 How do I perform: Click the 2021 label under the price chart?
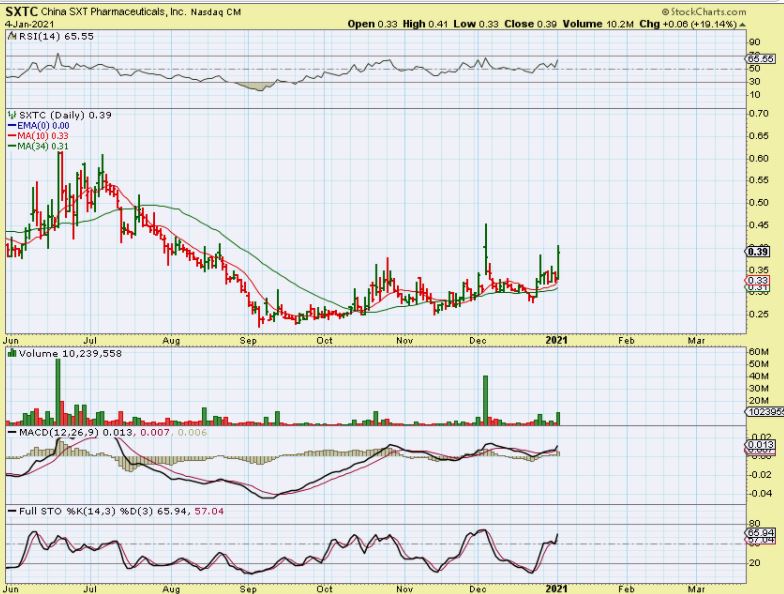[x=556, y=340]
